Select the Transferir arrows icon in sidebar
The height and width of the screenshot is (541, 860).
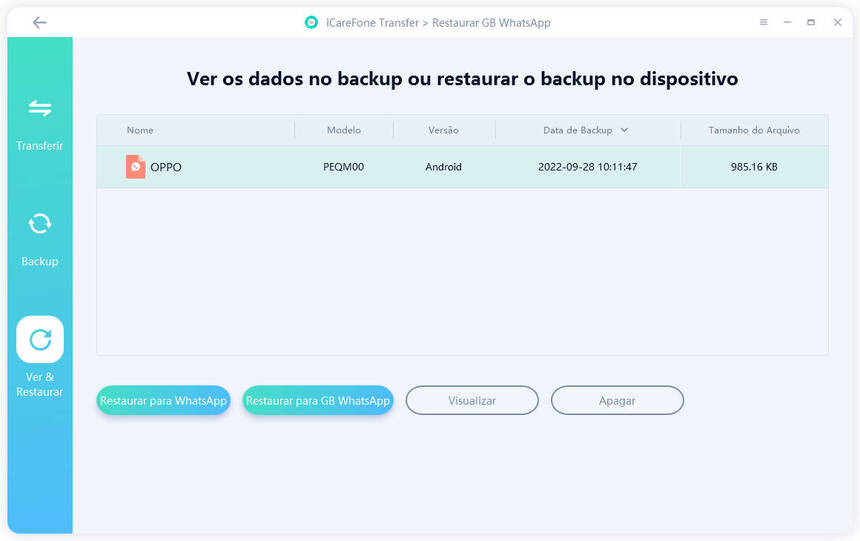(40, 108)
